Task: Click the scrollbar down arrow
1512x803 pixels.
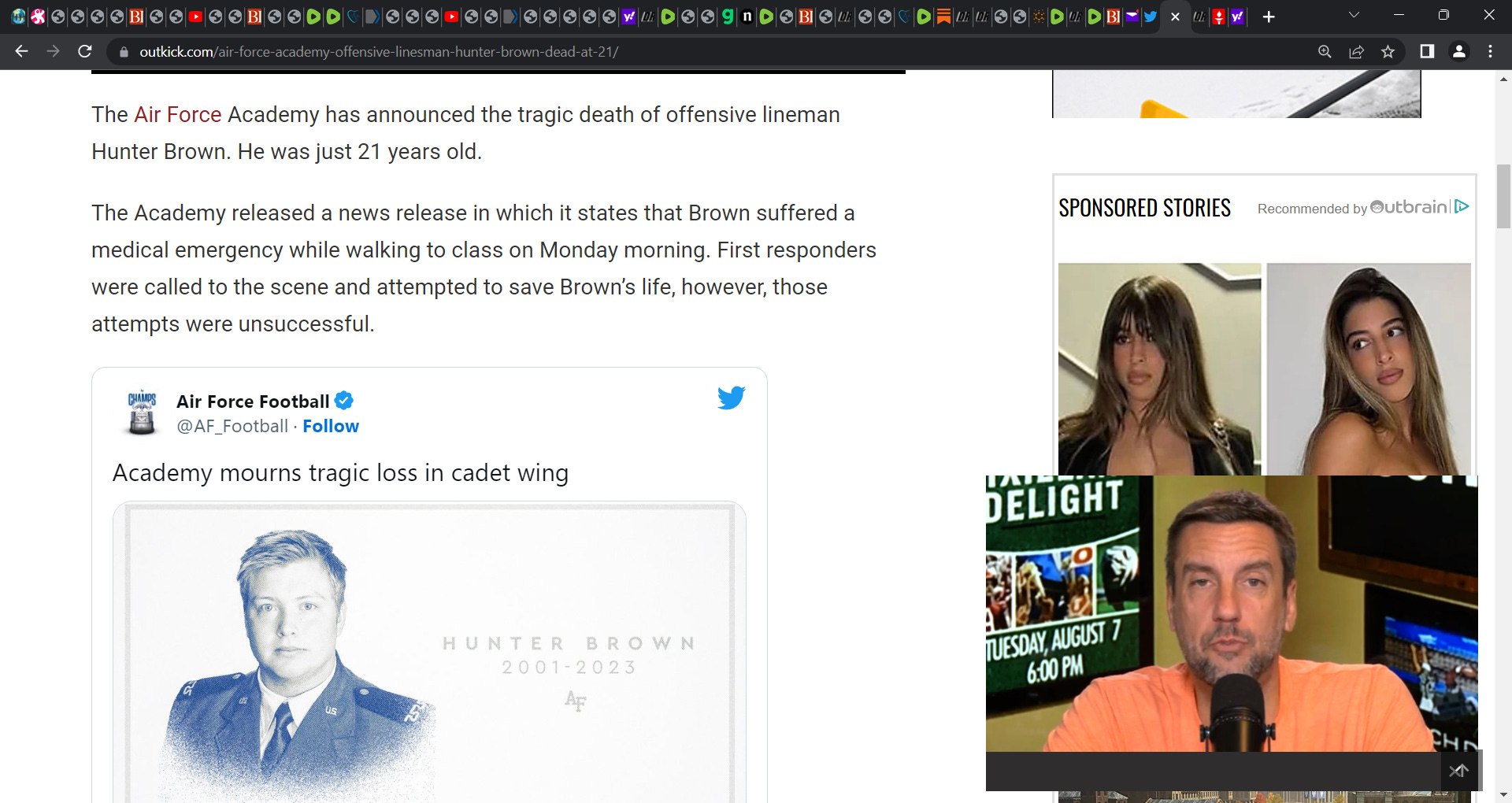Action: click(1503, 794)
